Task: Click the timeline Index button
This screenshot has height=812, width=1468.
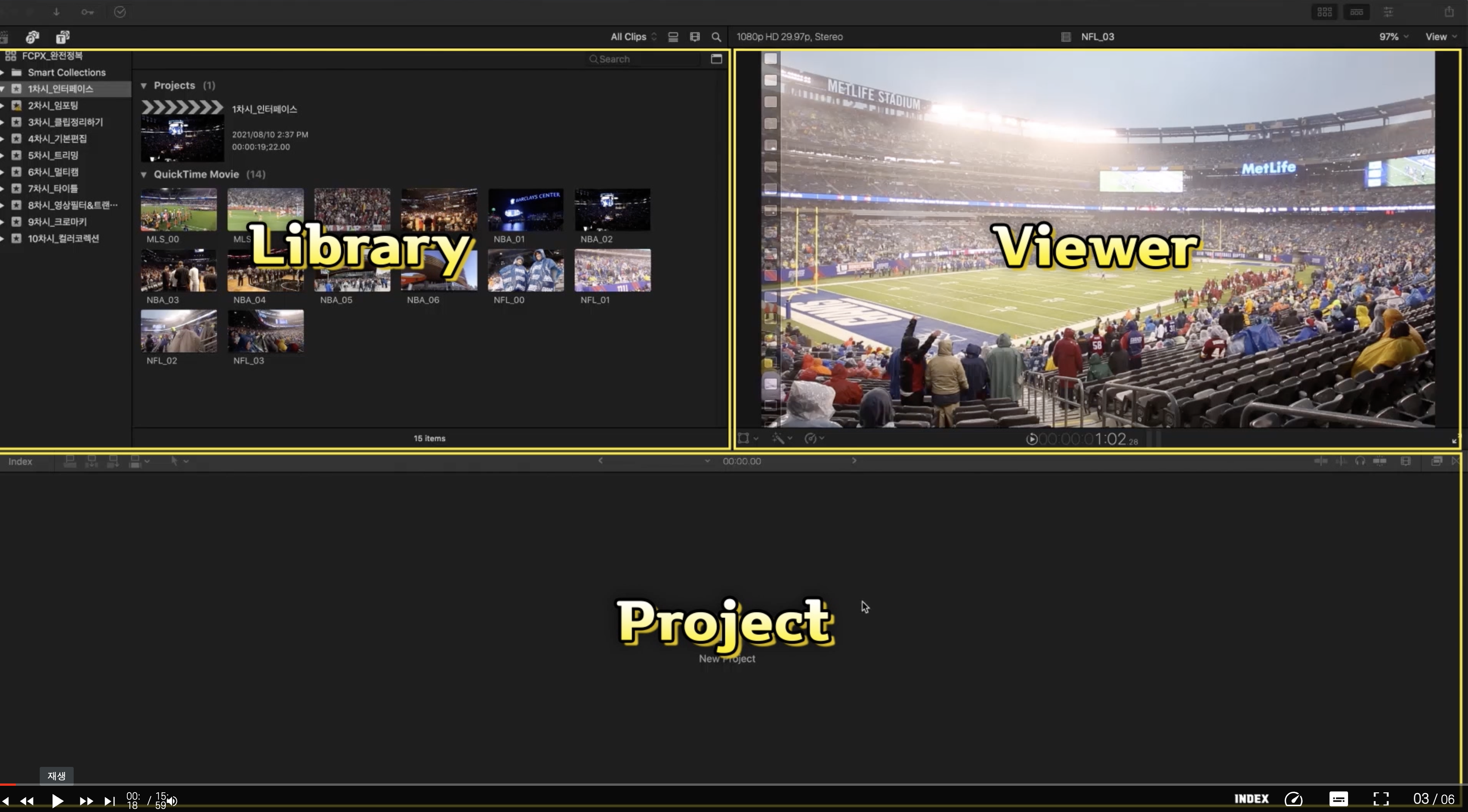Action: coord(20,462)
